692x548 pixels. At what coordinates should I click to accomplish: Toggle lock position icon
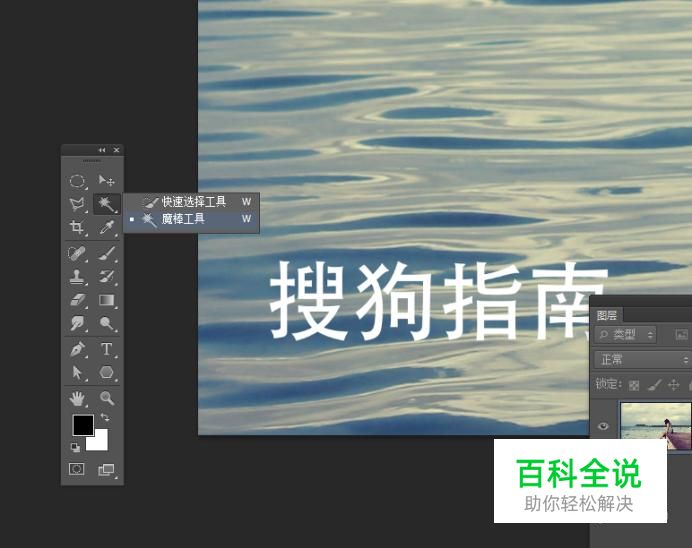pyautogui.click(x=673, y=385)
